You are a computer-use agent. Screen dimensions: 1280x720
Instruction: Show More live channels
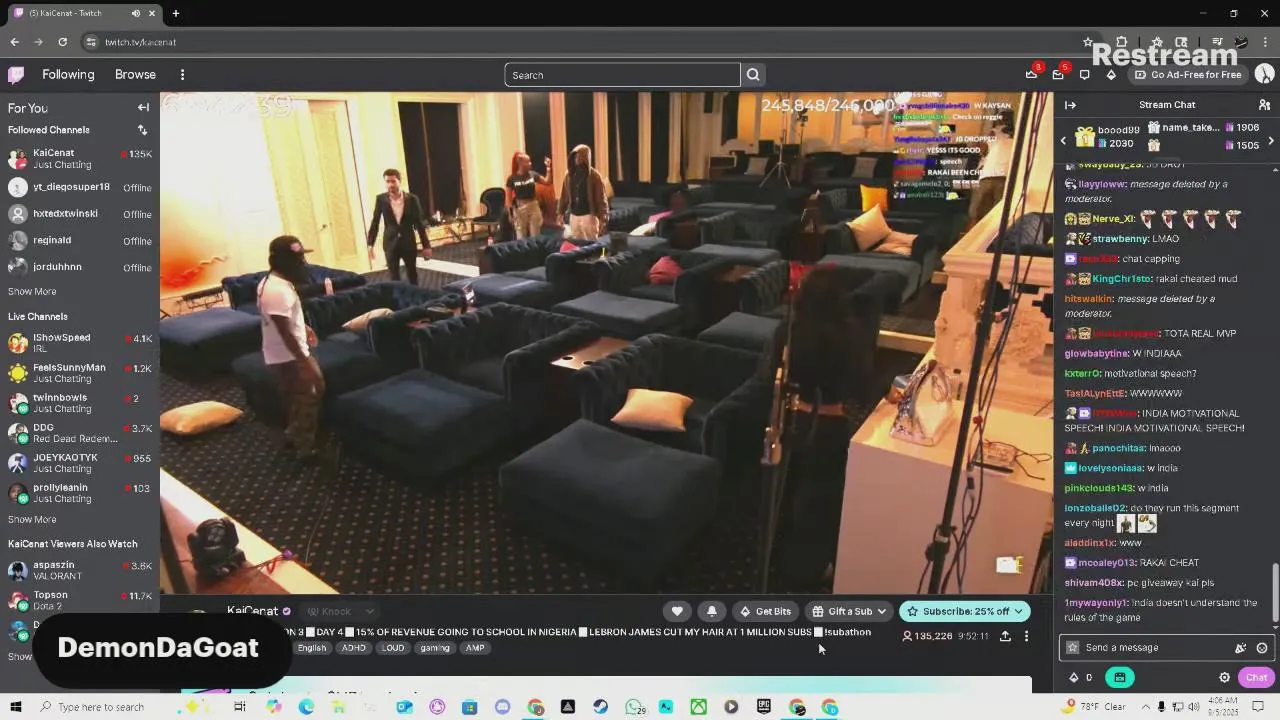pos(32,520)
